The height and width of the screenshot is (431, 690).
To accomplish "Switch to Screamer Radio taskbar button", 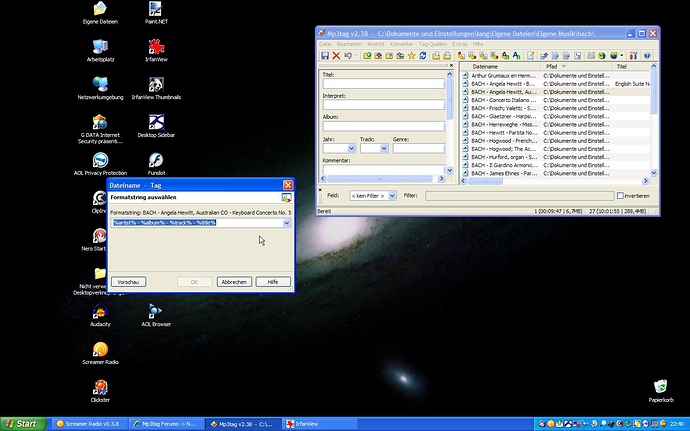I will coord(90,424).
